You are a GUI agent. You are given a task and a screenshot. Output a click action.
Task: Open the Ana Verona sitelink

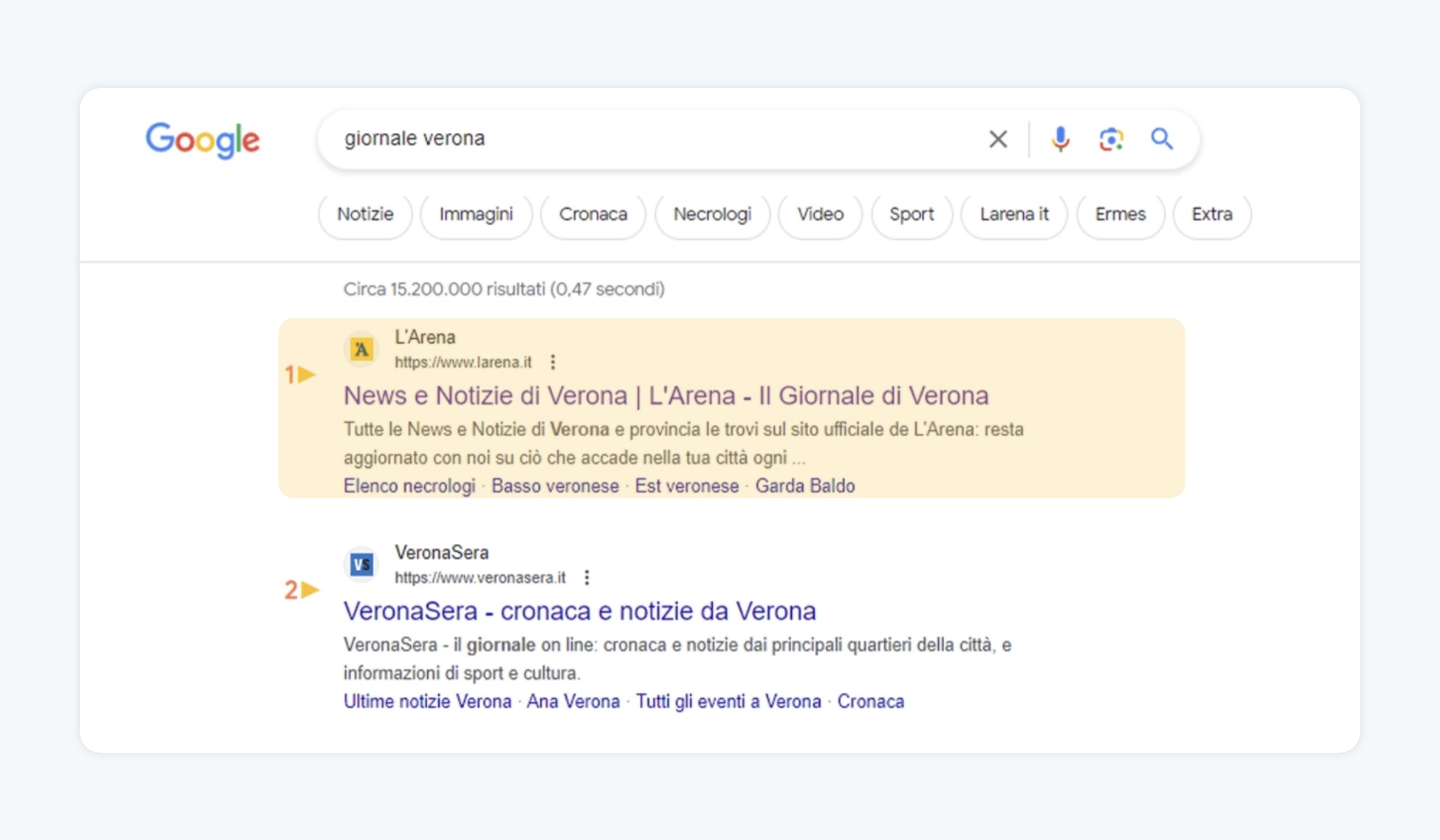573,702
